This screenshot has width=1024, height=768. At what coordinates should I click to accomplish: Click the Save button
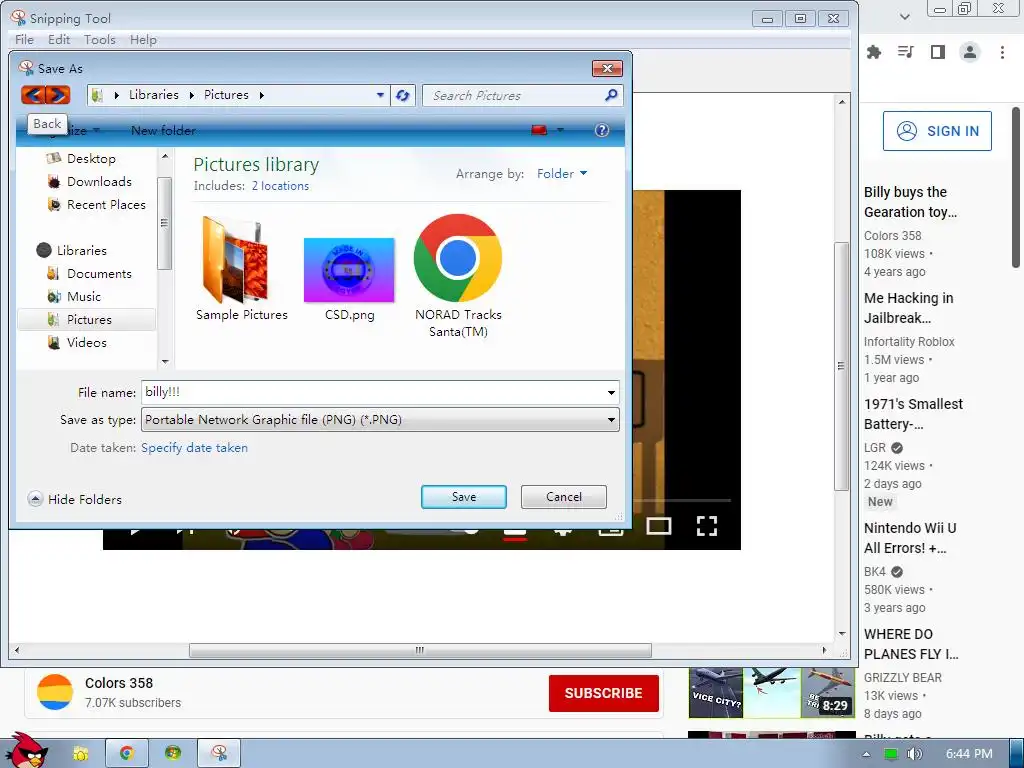(x=464, y=497)
